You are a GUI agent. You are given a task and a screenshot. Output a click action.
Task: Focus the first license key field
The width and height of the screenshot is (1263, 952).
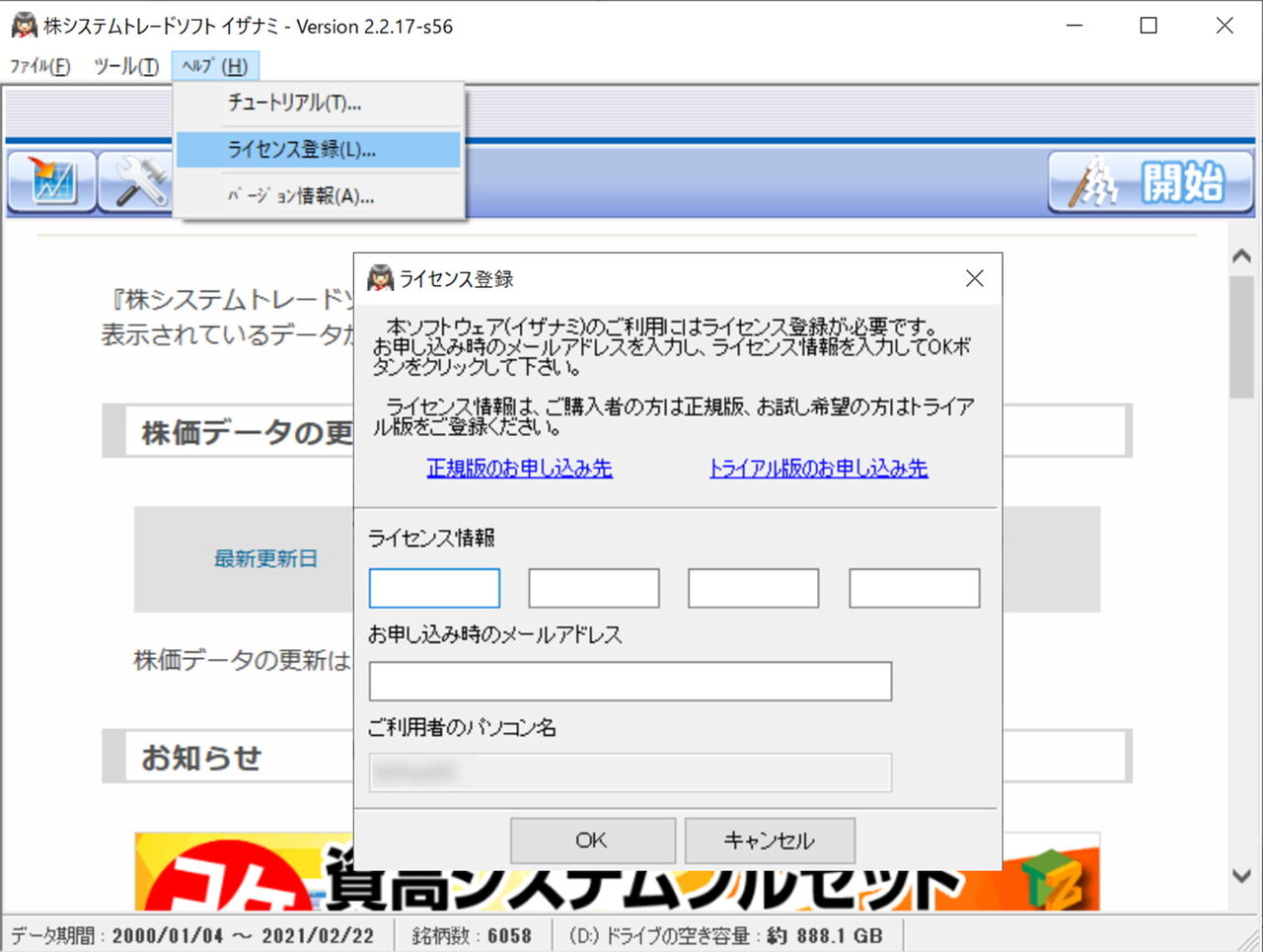[x=434, y=588]
